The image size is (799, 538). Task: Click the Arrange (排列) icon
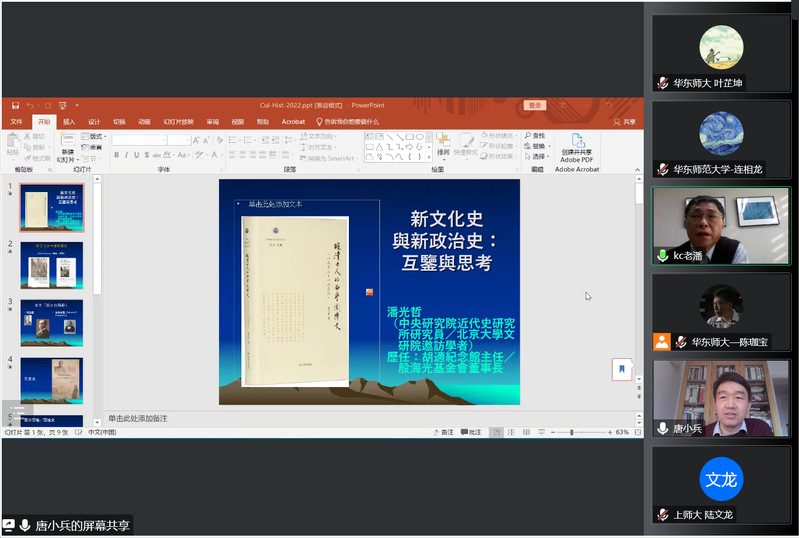click(x=443, y=144)
